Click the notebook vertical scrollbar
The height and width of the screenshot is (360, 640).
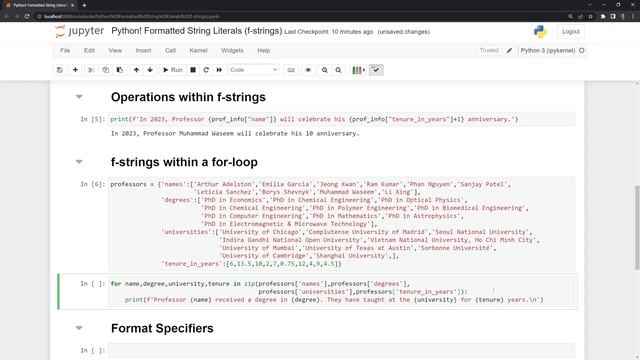coord(637,227)
